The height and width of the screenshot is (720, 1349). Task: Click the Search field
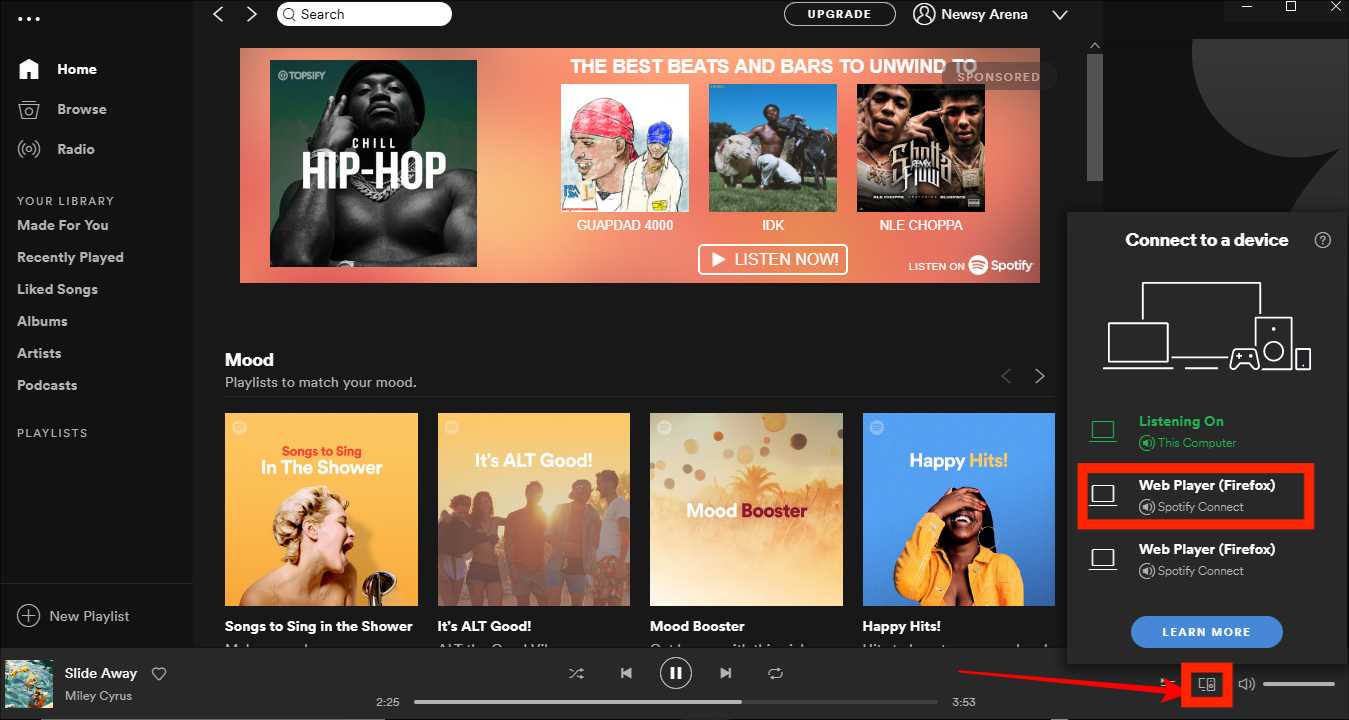[x=364, y=14]
